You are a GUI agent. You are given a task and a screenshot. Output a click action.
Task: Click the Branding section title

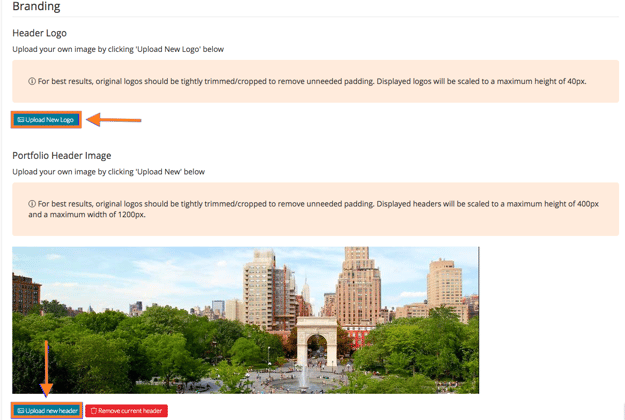coord(36,7)
